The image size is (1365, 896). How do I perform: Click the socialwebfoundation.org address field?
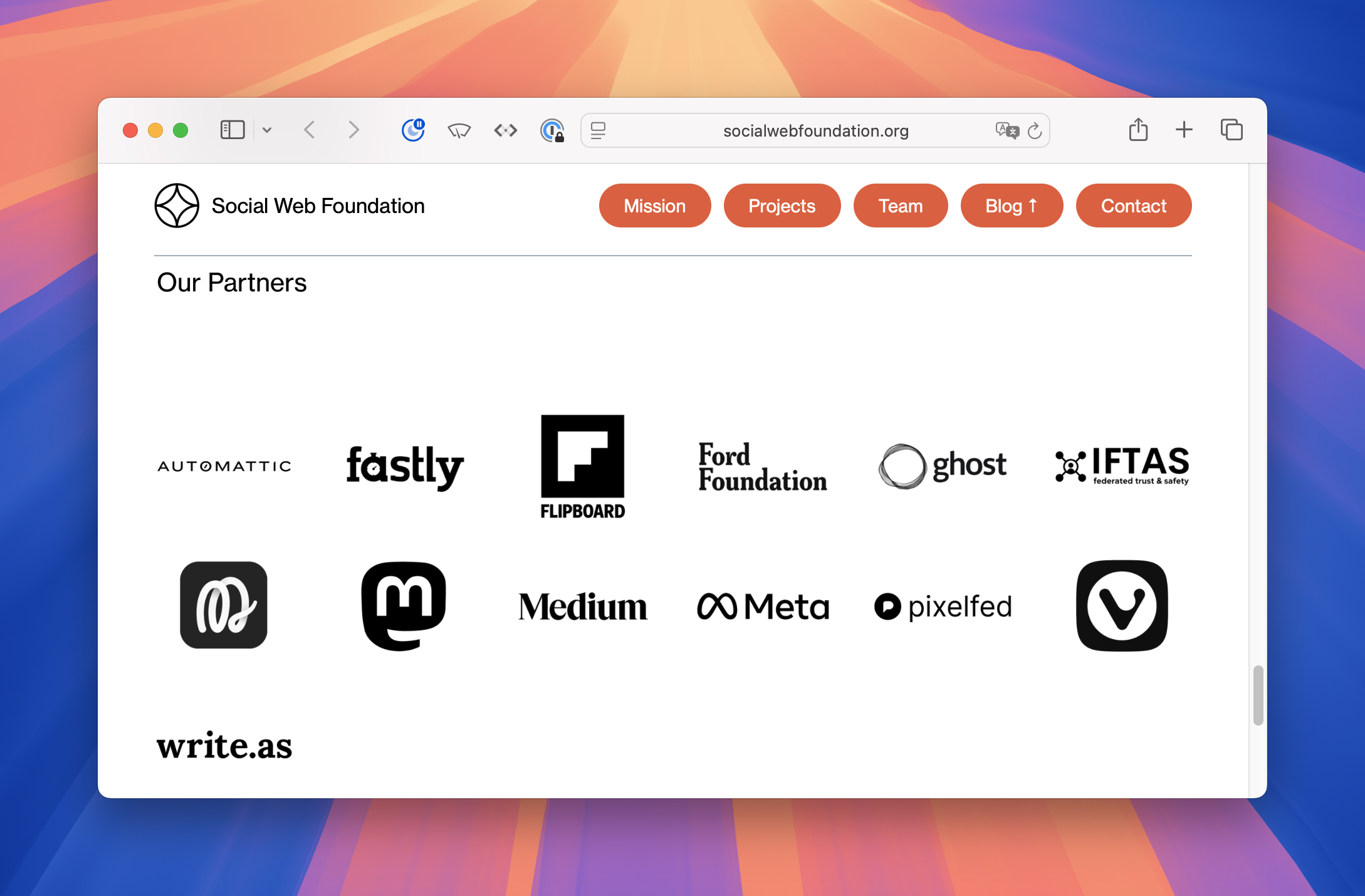click(815, 130)
